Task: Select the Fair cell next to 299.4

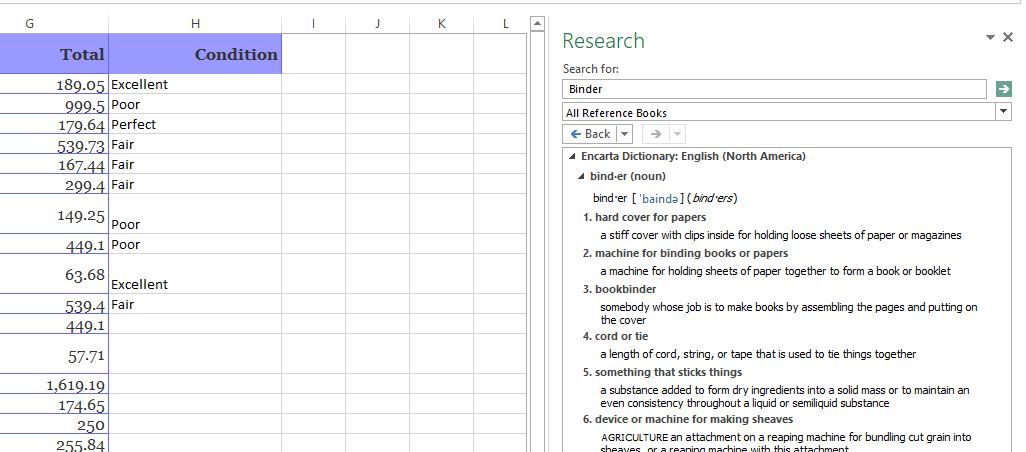Action: click(x=195, y=184)
